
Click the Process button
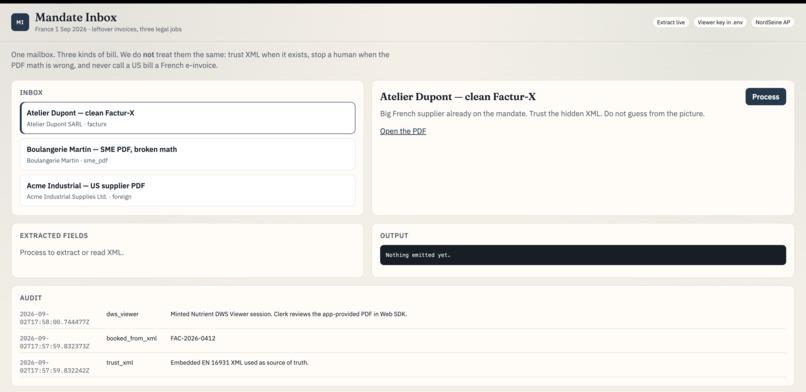click(x=765, y=97)
